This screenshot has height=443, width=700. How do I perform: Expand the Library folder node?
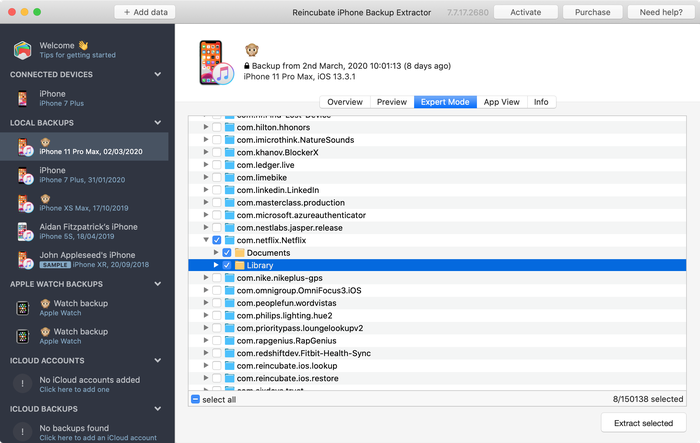[216, 265]
